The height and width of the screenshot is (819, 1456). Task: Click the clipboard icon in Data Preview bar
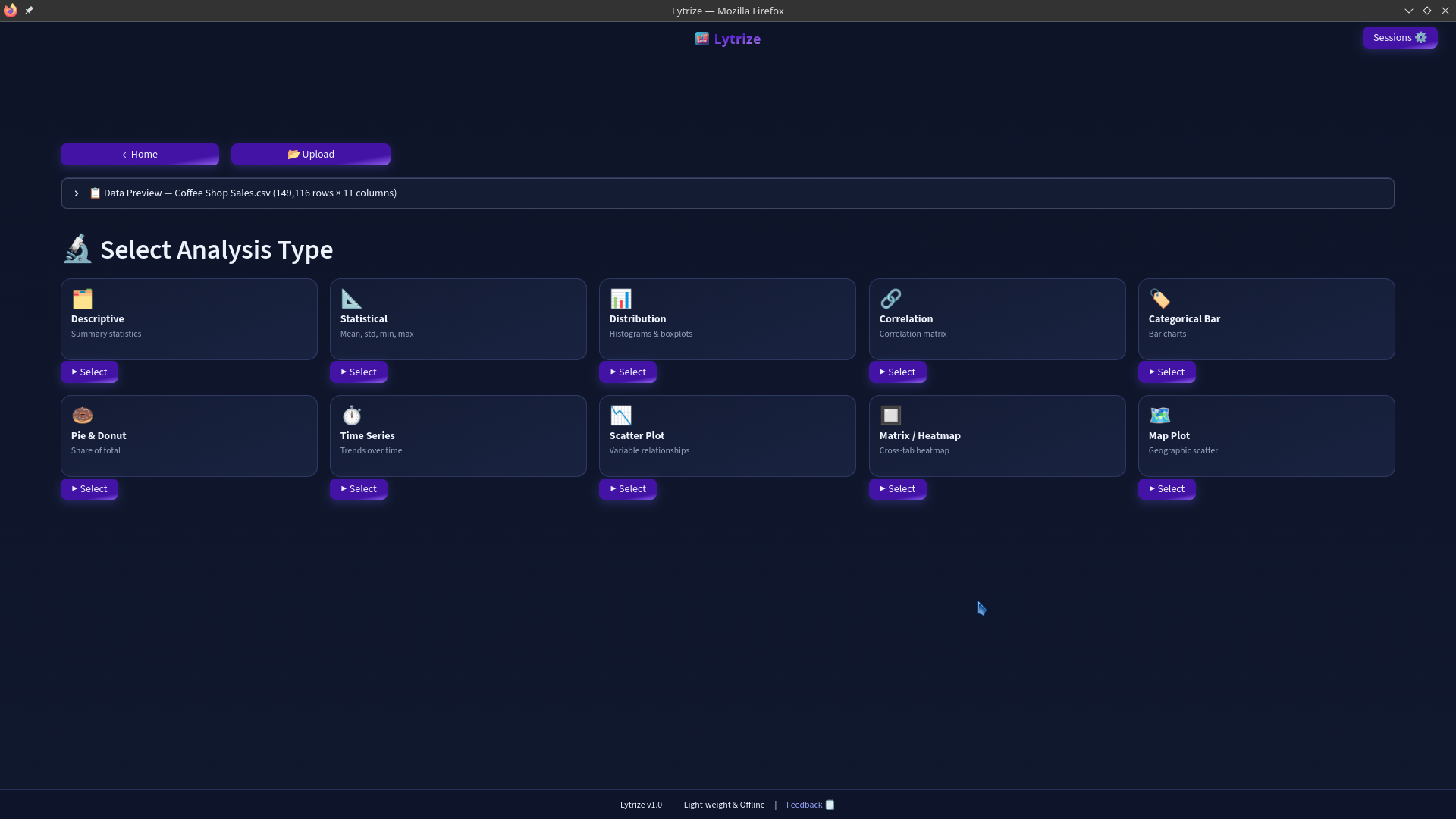pos(95,193)
